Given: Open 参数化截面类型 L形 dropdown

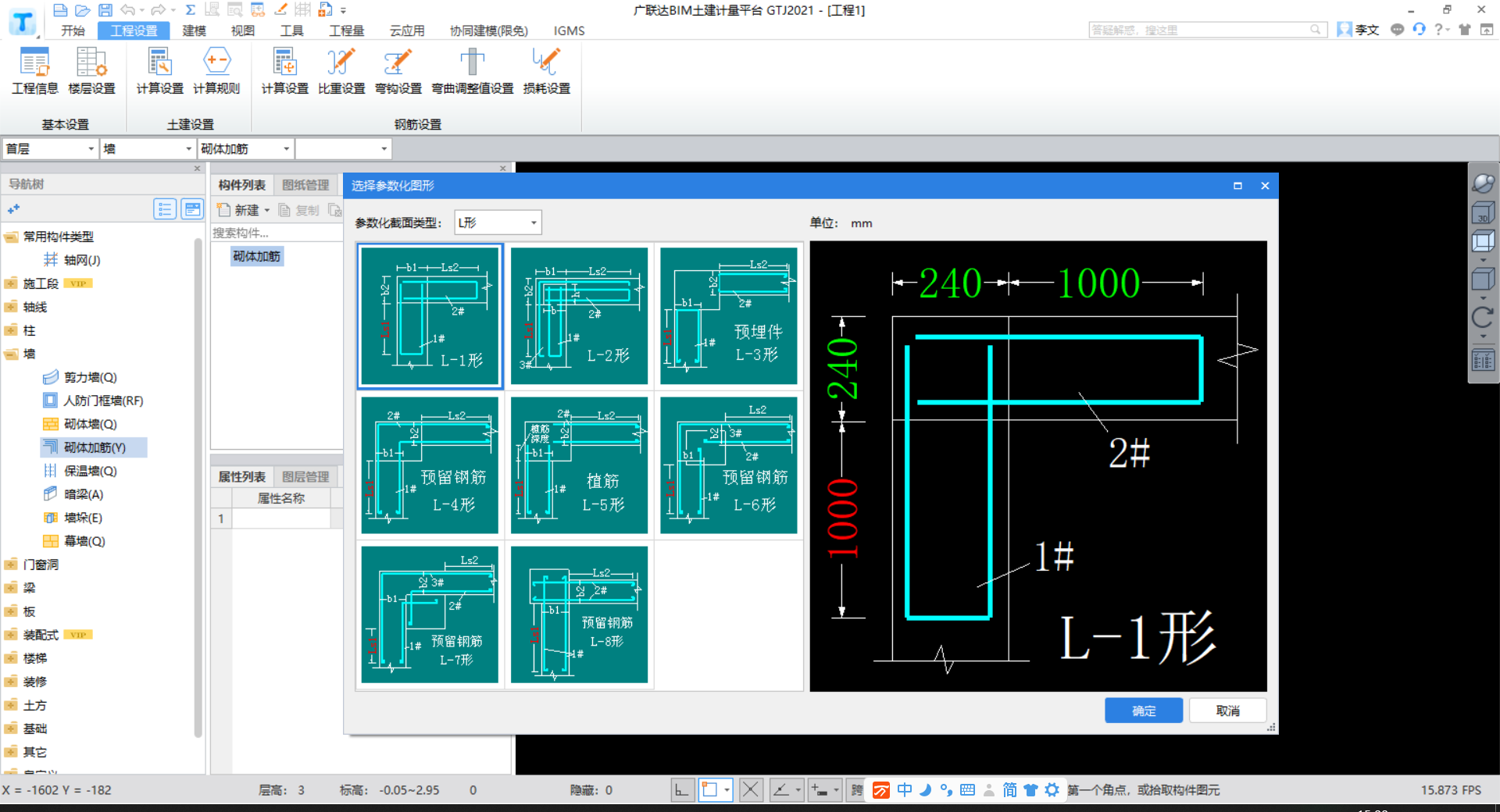Looking at the screenshot, I should 498,223.
